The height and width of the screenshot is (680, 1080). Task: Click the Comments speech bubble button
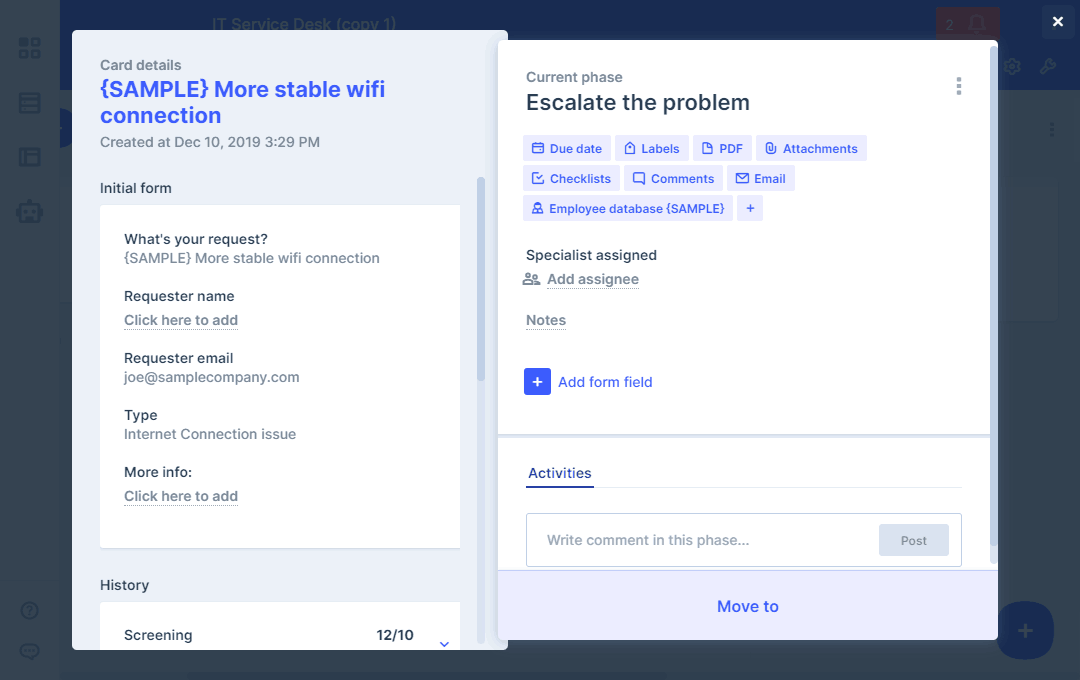(673, 179)
